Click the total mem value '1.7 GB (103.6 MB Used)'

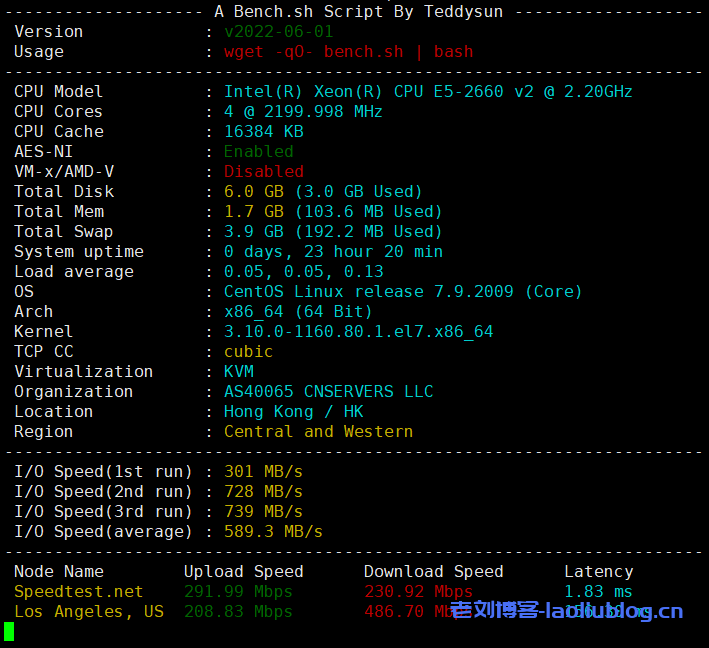click(333, 211)
